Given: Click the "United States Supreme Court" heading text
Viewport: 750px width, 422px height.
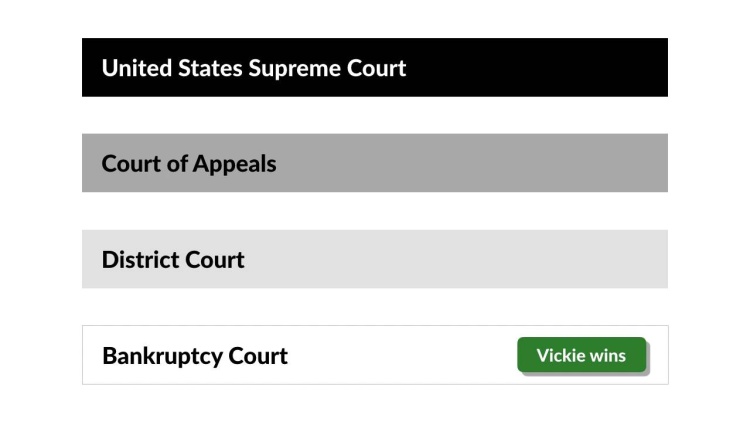Looking at the screenshot, I should pos(254,68).
